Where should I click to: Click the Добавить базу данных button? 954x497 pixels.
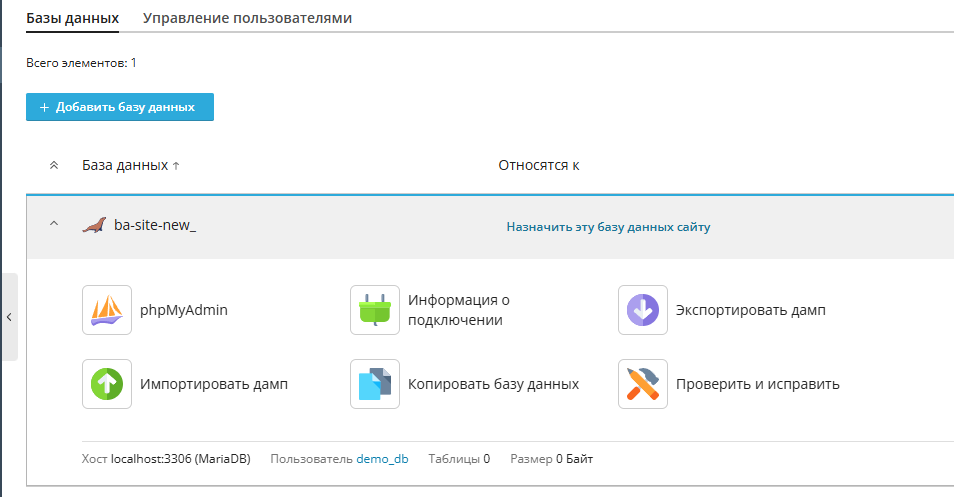pos(120,107)
